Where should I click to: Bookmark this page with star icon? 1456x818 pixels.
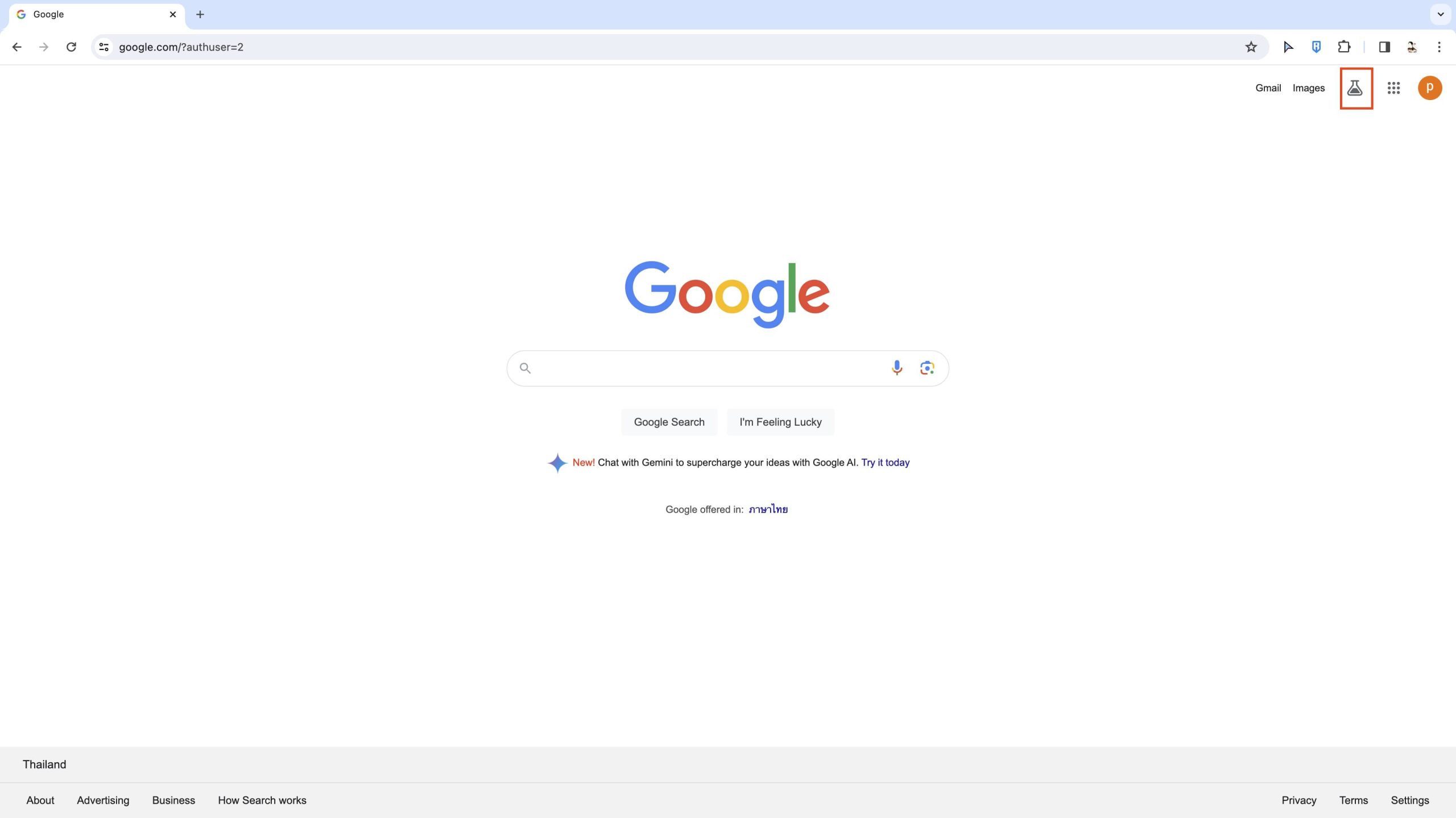1251,47
